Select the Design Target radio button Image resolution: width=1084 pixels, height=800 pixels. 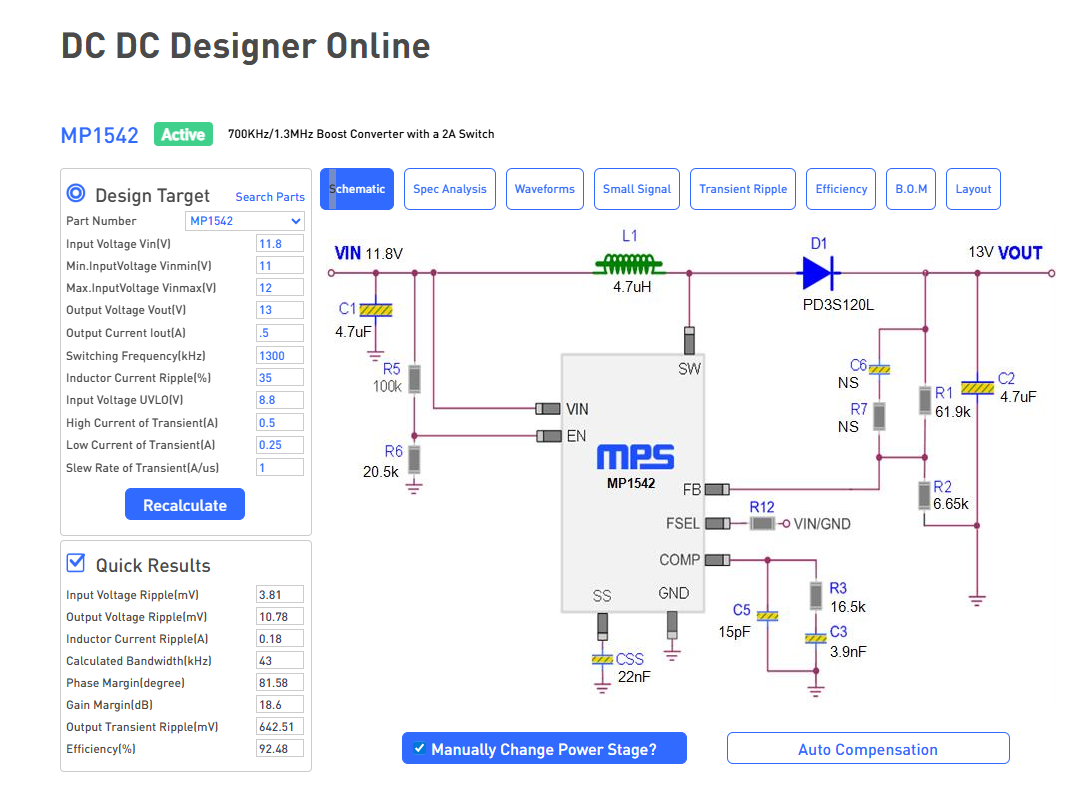[76, 194]
